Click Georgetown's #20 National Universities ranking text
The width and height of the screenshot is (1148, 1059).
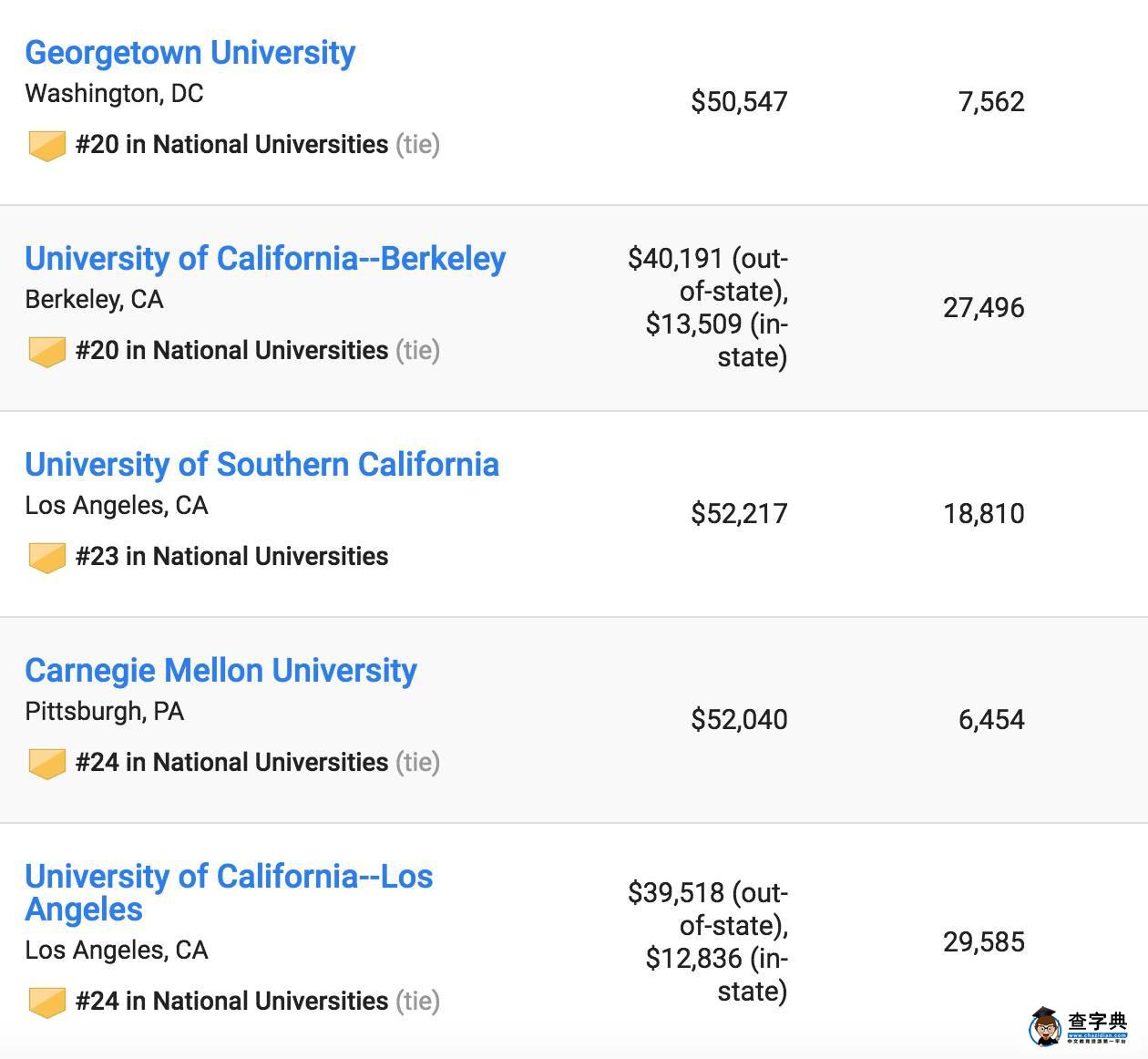coord(231,144)
